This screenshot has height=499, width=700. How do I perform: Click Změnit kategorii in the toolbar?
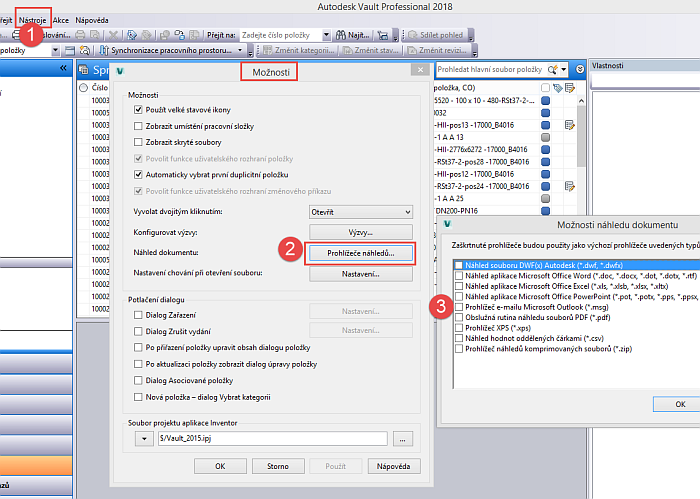pyautogui.click(x=299, y=50)
